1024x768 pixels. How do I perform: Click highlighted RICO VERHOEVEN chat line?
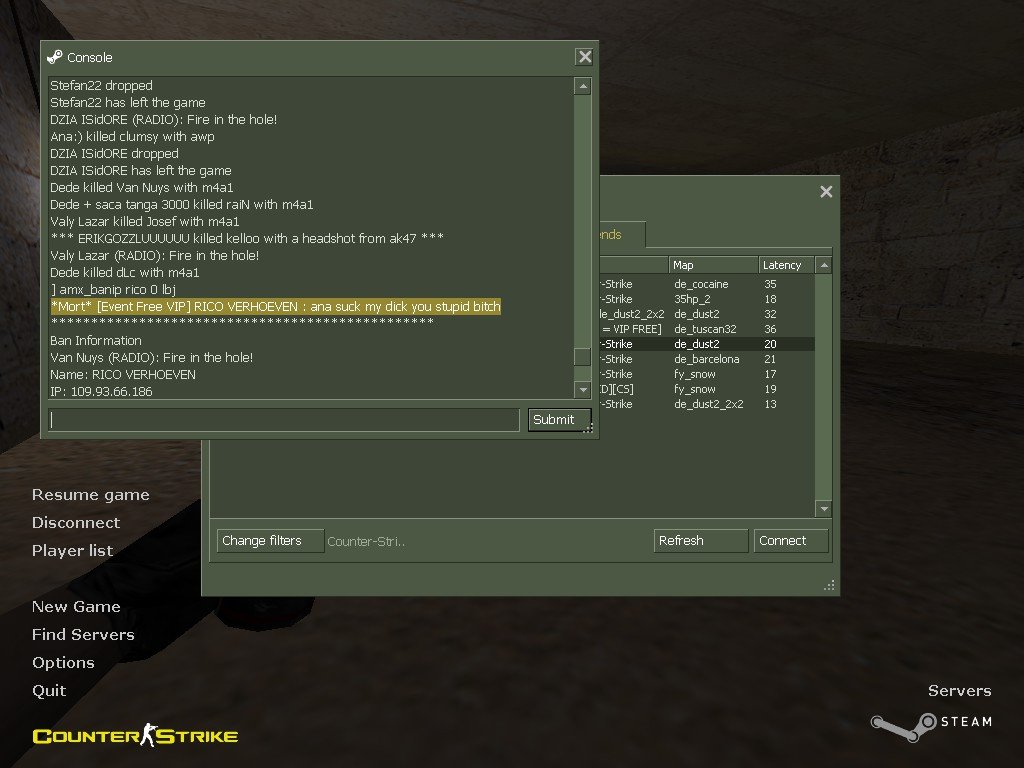coord(276,306)
